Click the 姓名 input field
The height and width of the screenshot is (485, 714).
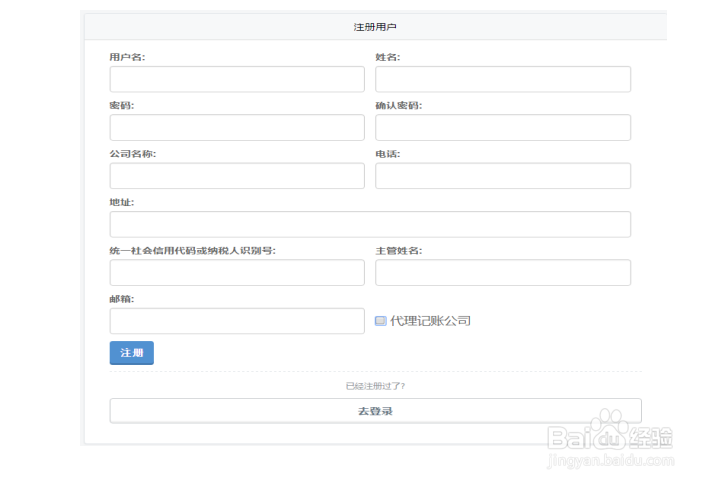tap(503, 79)
